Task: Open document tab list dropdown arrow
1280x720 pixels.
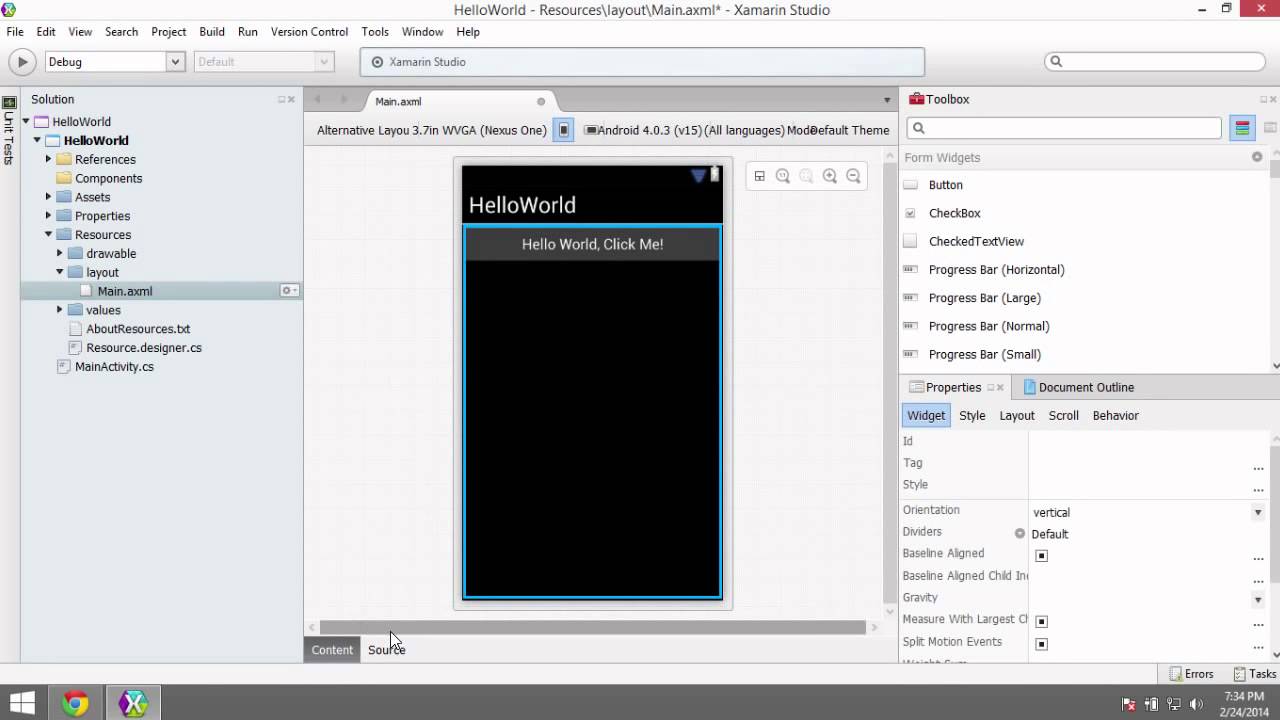Action: point(886,100)
